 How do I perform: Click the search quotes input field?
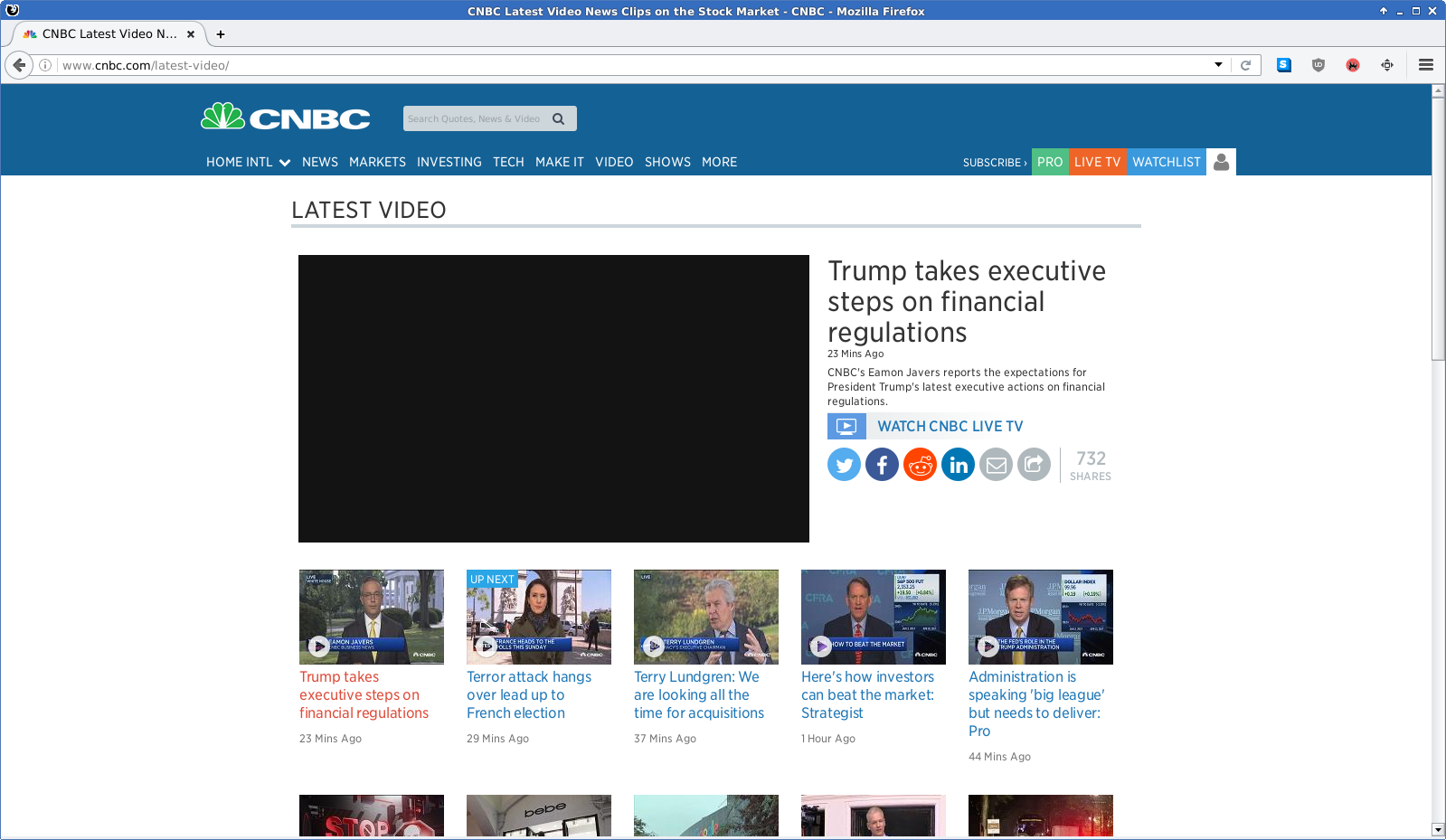click(x=475, y=118)
